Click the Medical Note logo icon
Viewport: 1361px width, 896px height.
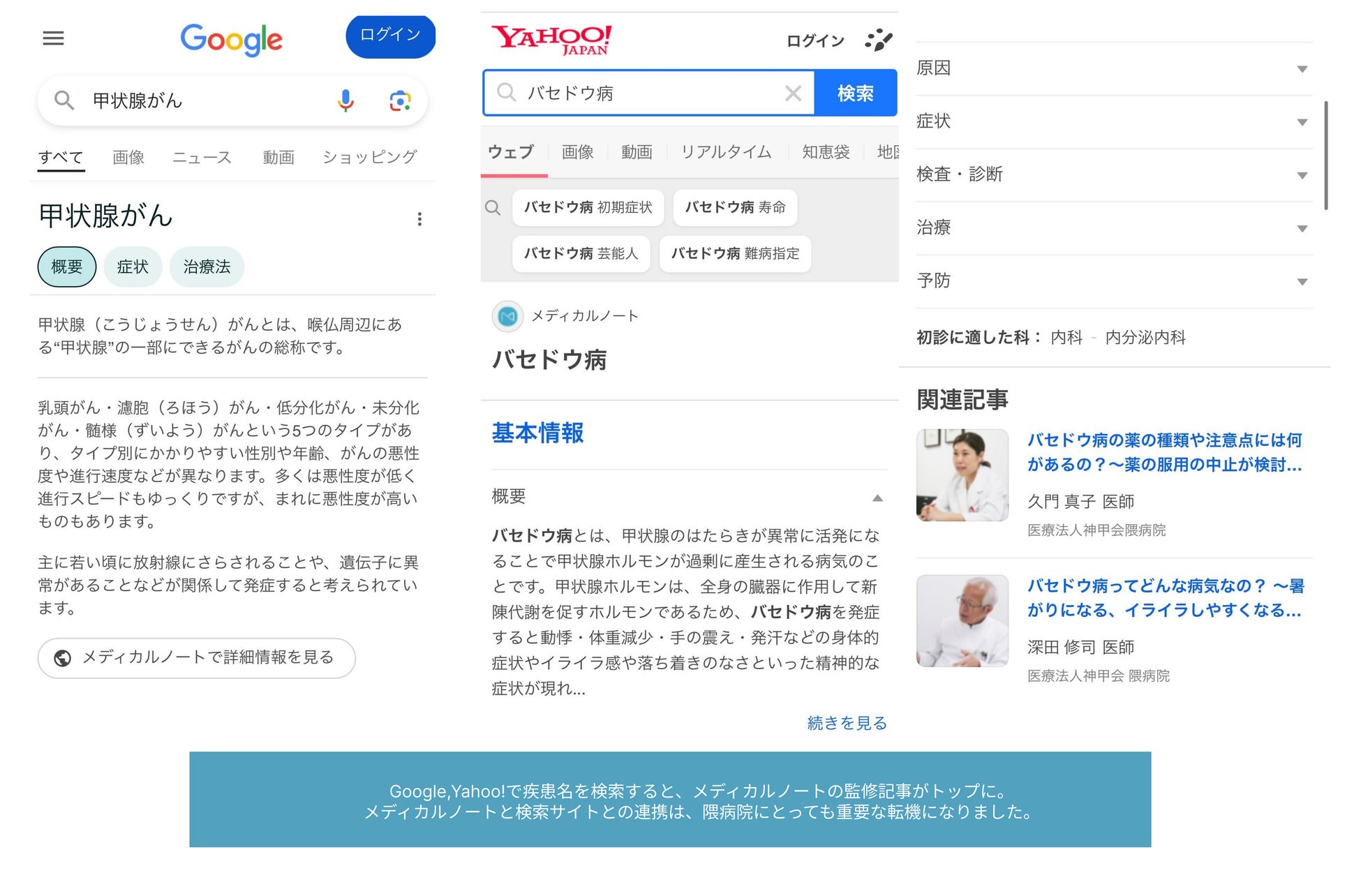coord(507,316)
